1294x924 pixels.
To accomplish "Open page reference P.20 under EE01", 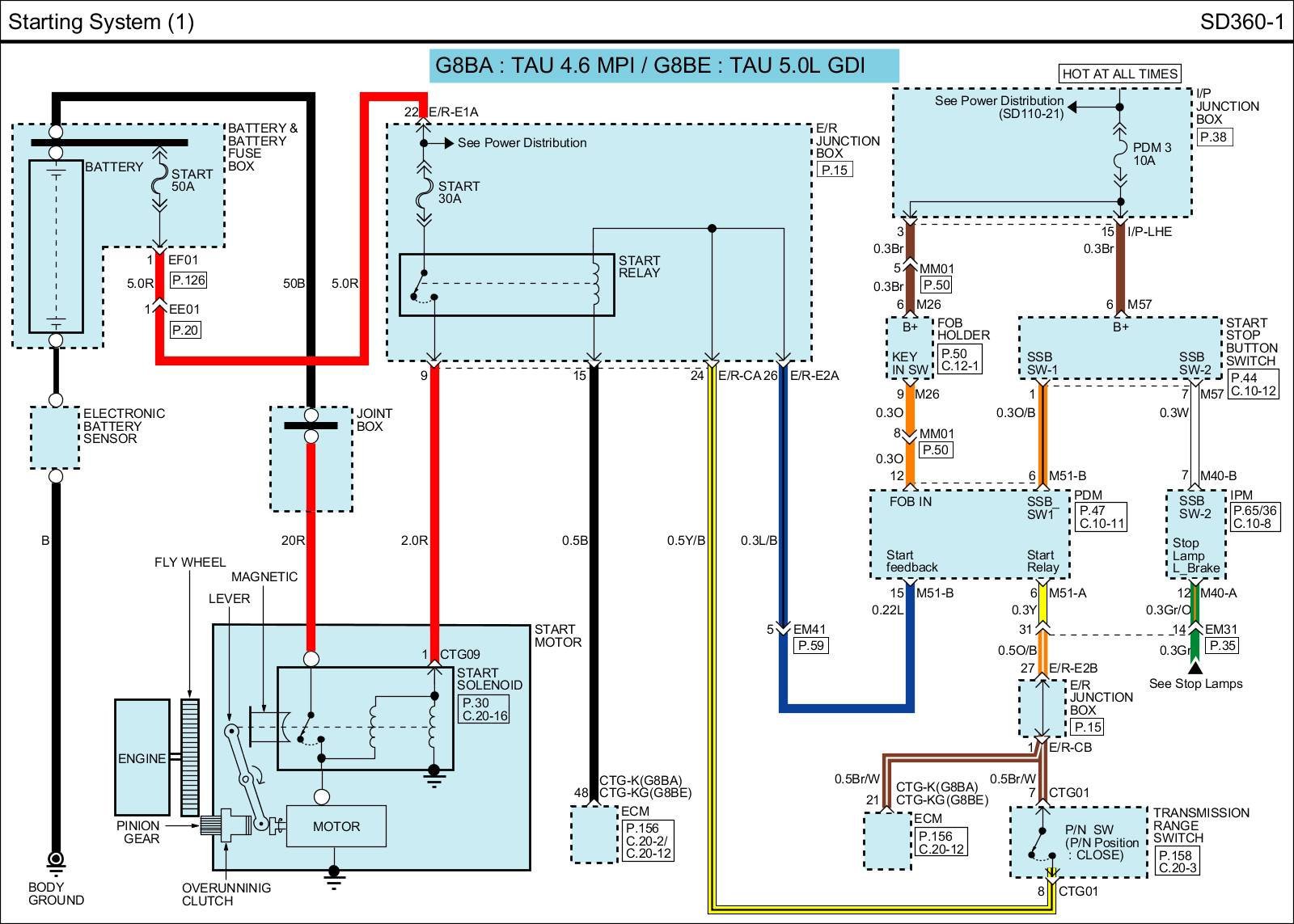I will coord(184,330).
